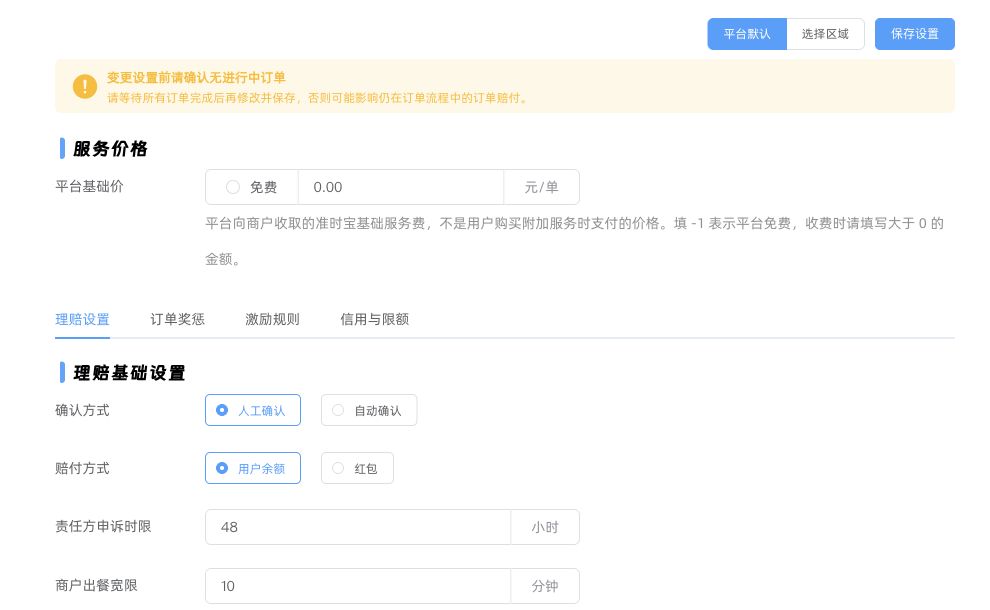This screenshot has height=610, width=990.
Task: Select the 平台默认 button
Action: point(747,34)
